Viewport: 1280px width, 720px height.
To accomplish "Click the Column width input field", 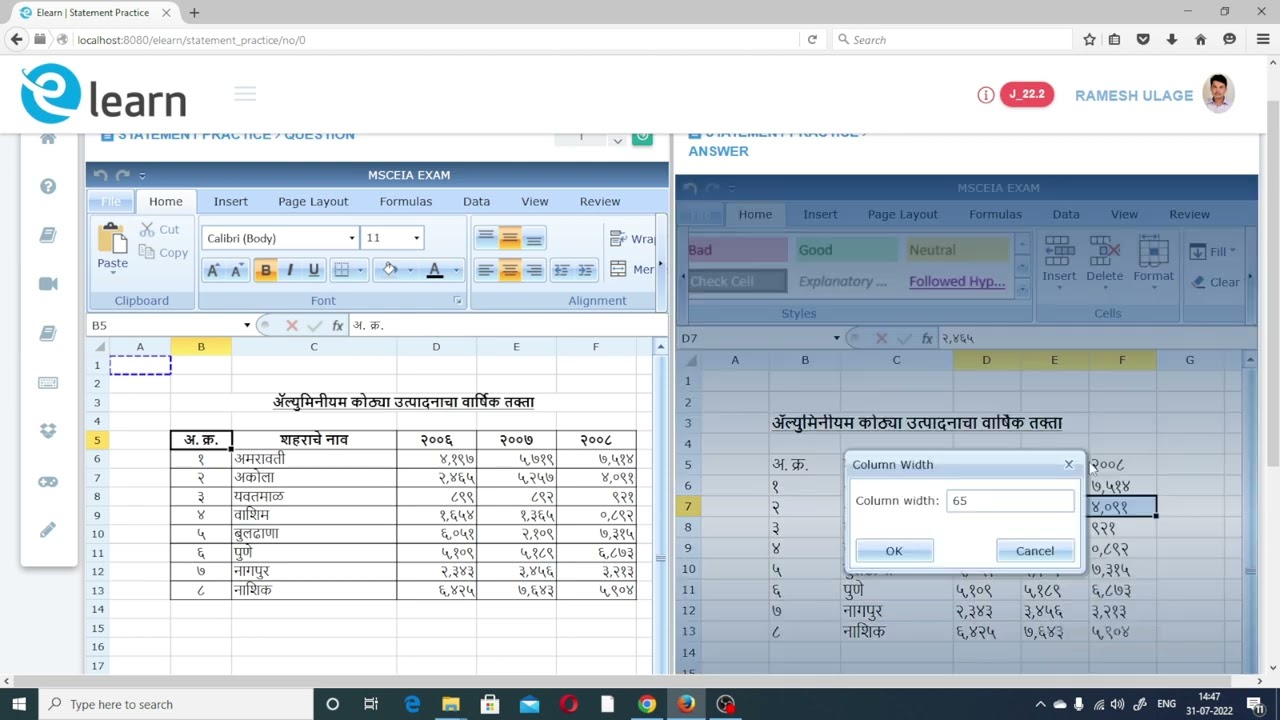I will coord(1010,500).
